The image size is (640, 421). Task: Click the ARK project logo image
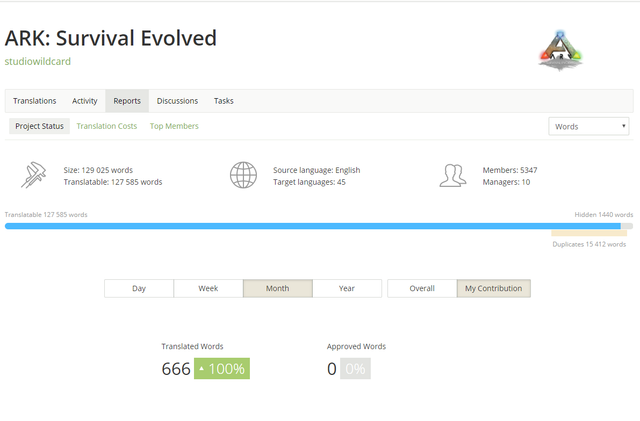pyautogui.click(x=560, y=51)
